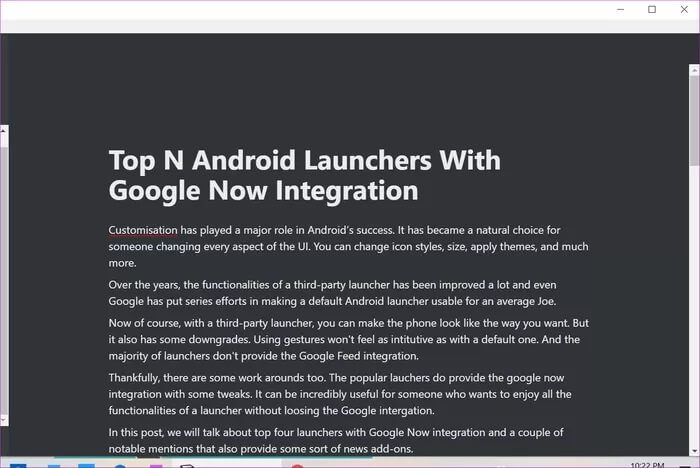Click the underlined word "Customisation"
This screenshot has height=468, width=700.
pos(143,230)
